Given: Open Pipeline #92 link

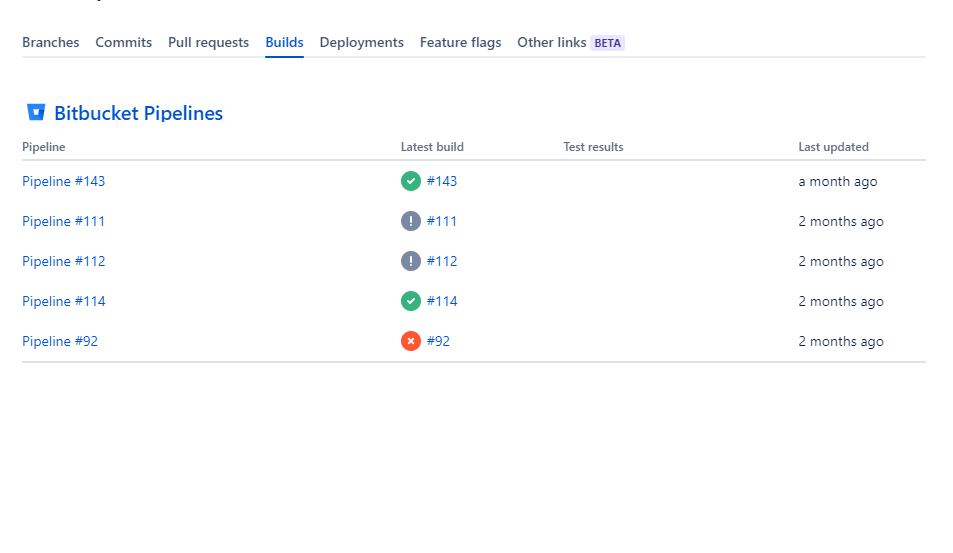Looking at the screenshot, I should (x=60, y=342).
